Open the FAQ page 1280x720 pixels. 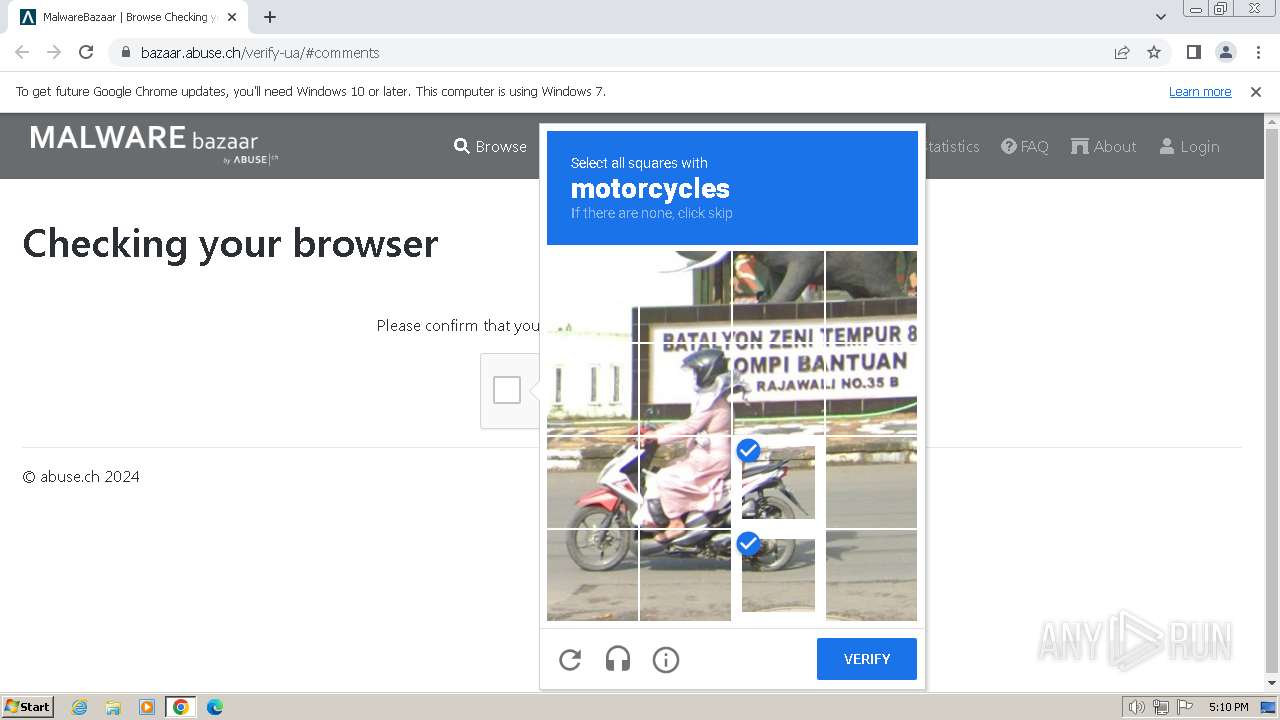tap(1025, 146)
